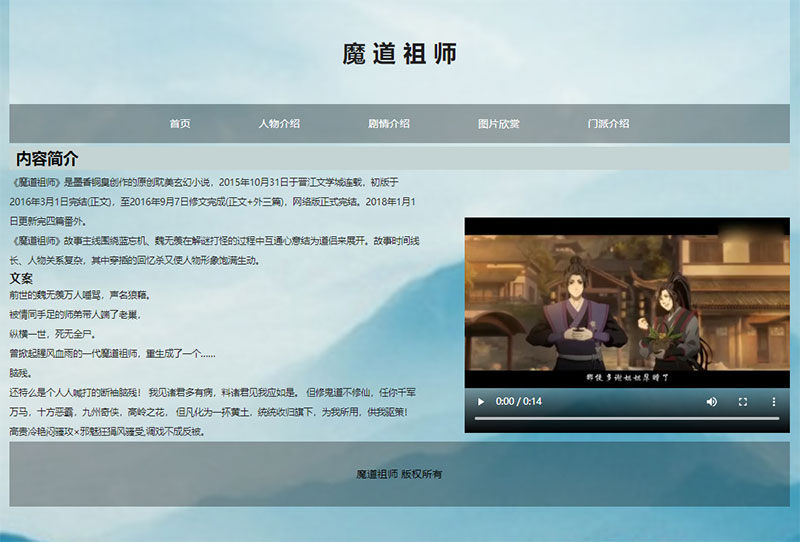
Task: Click the line 曾掀起腥风血雨的一代魔道祖师
Action: tap(112, 353)
